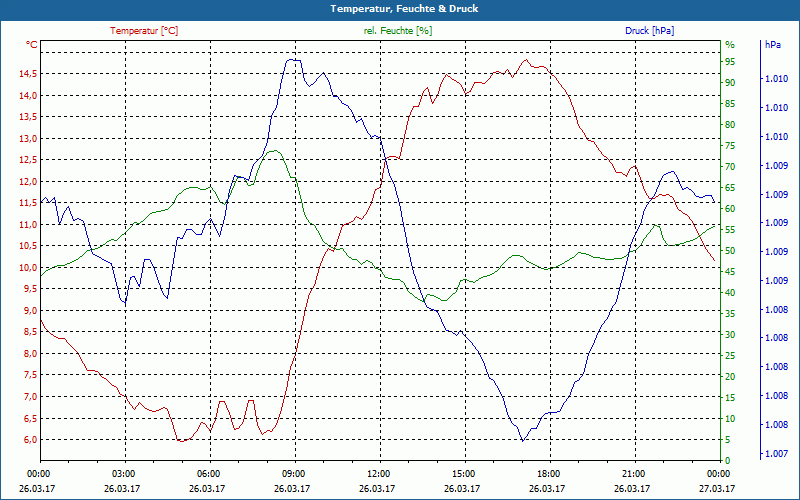Click the °C unit label on temperature axis
Image resolution: width=800 pixels, height=500 pixels.
pos(31,45)
